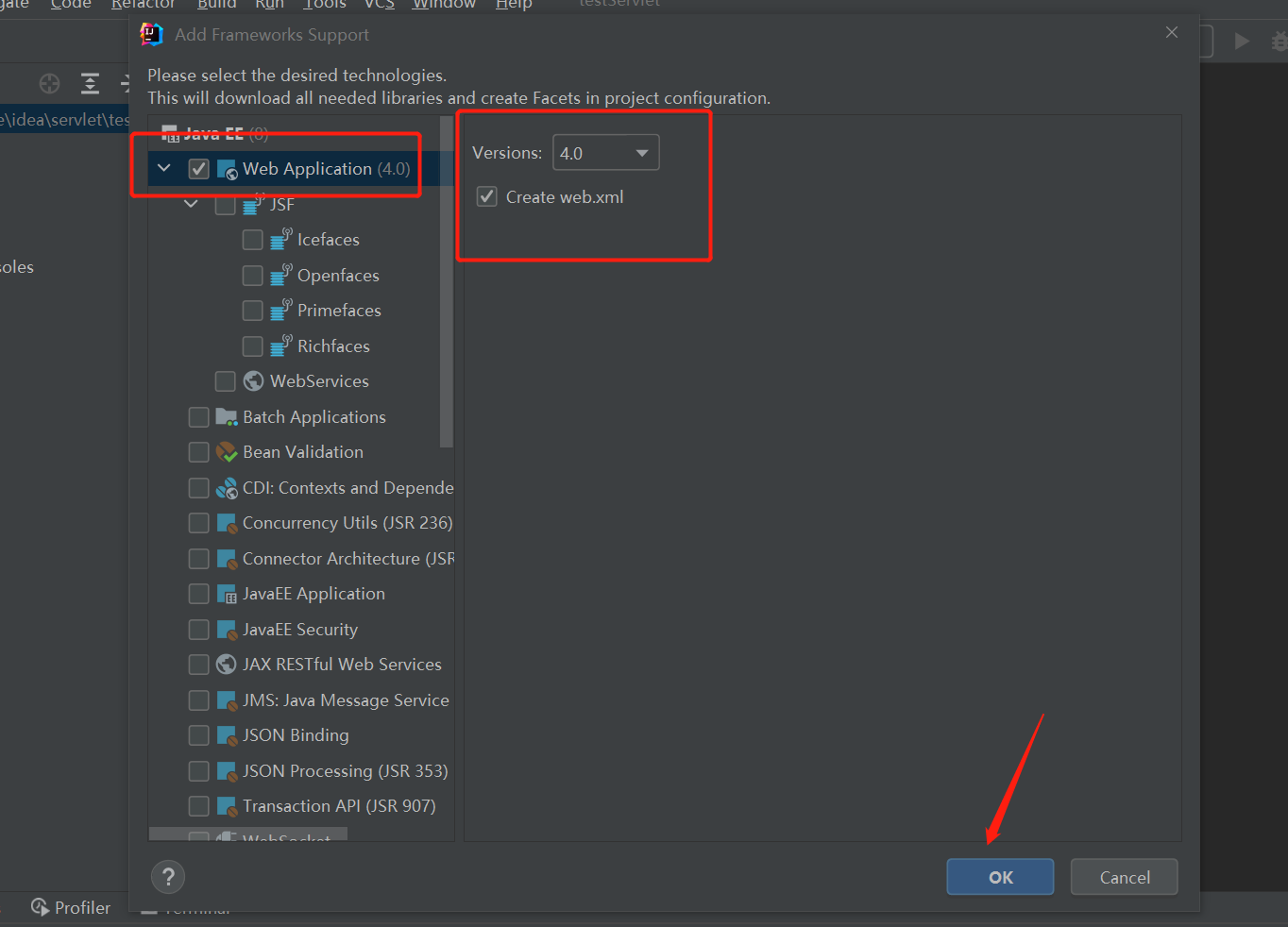
Task: Open the Refactor menu in the main window
Action: [144, 5]
